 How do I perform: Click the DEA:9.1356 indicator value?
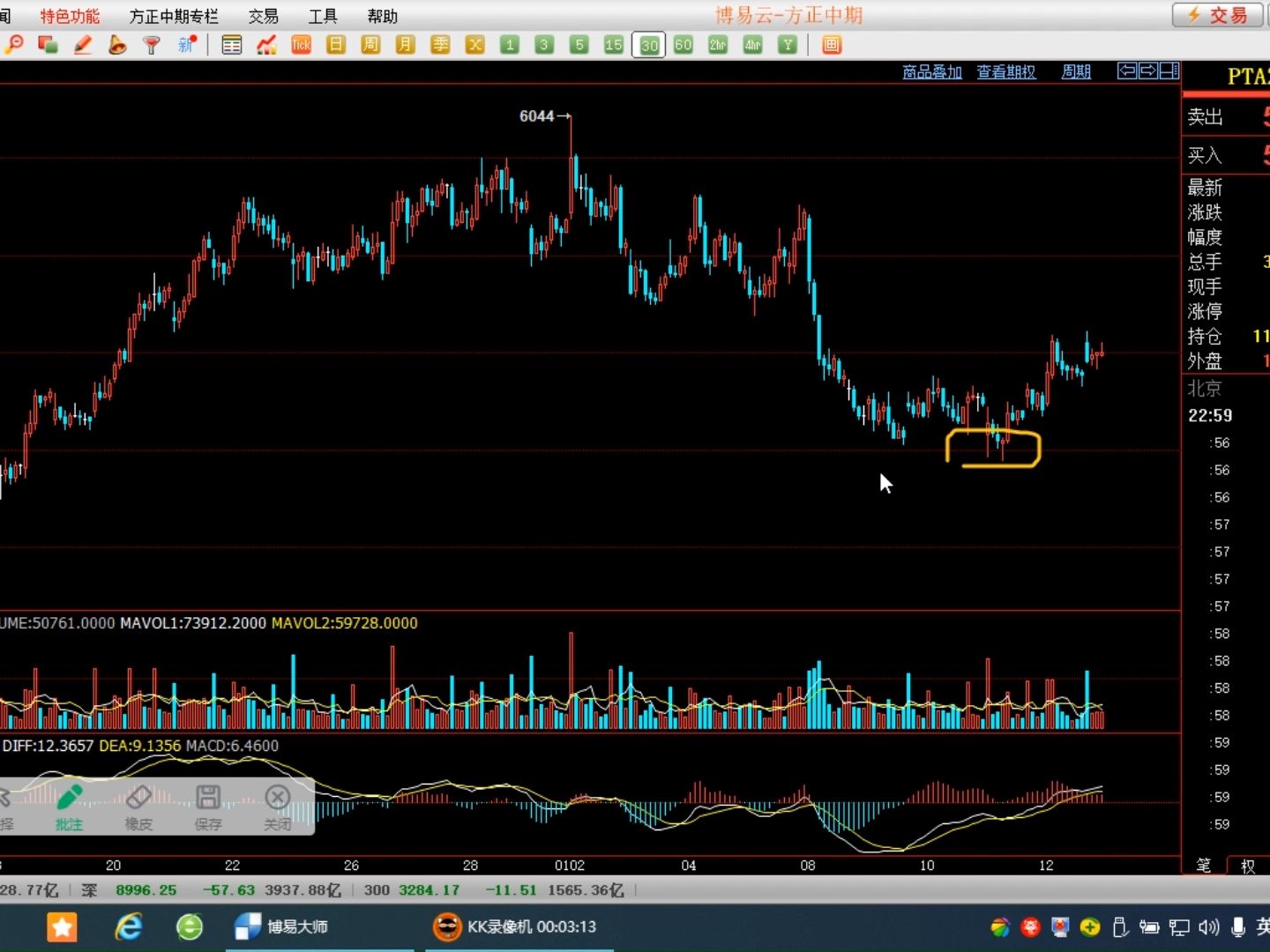click(140, 746)
